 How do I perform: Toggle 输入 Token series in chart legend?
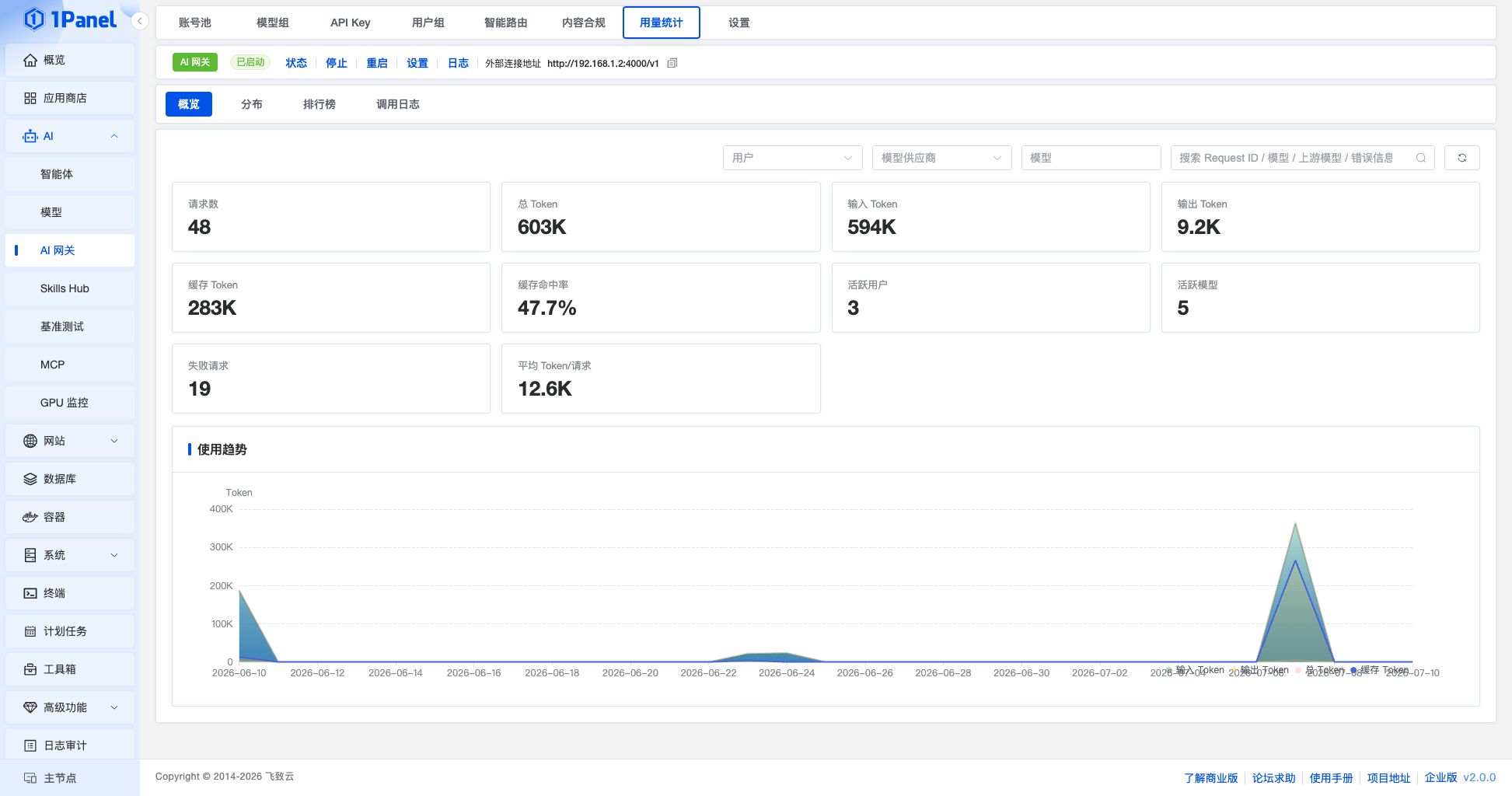1194,670
